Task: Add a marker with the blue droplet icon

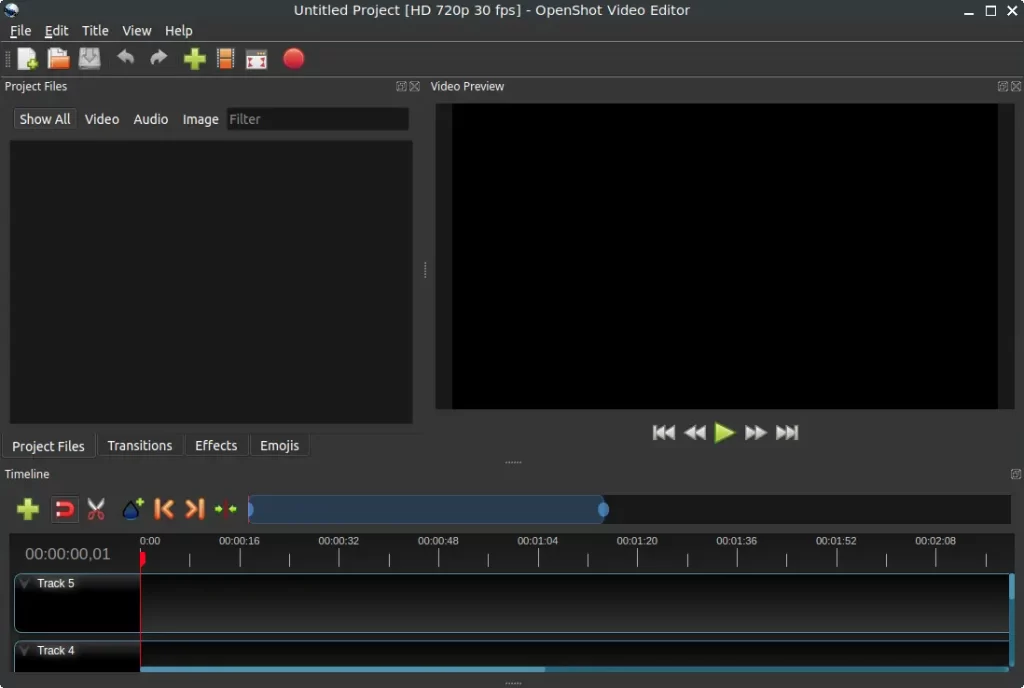Action: [x=131, y=509]
